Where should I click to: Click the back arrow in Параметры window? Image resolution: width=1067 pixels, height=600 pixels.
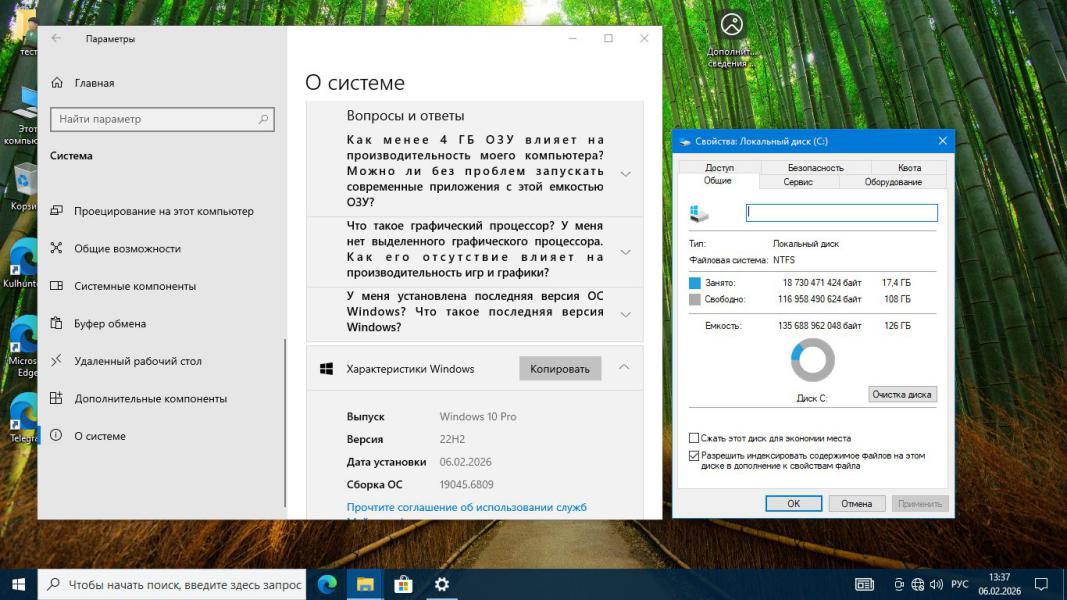(x=56, y=39)
